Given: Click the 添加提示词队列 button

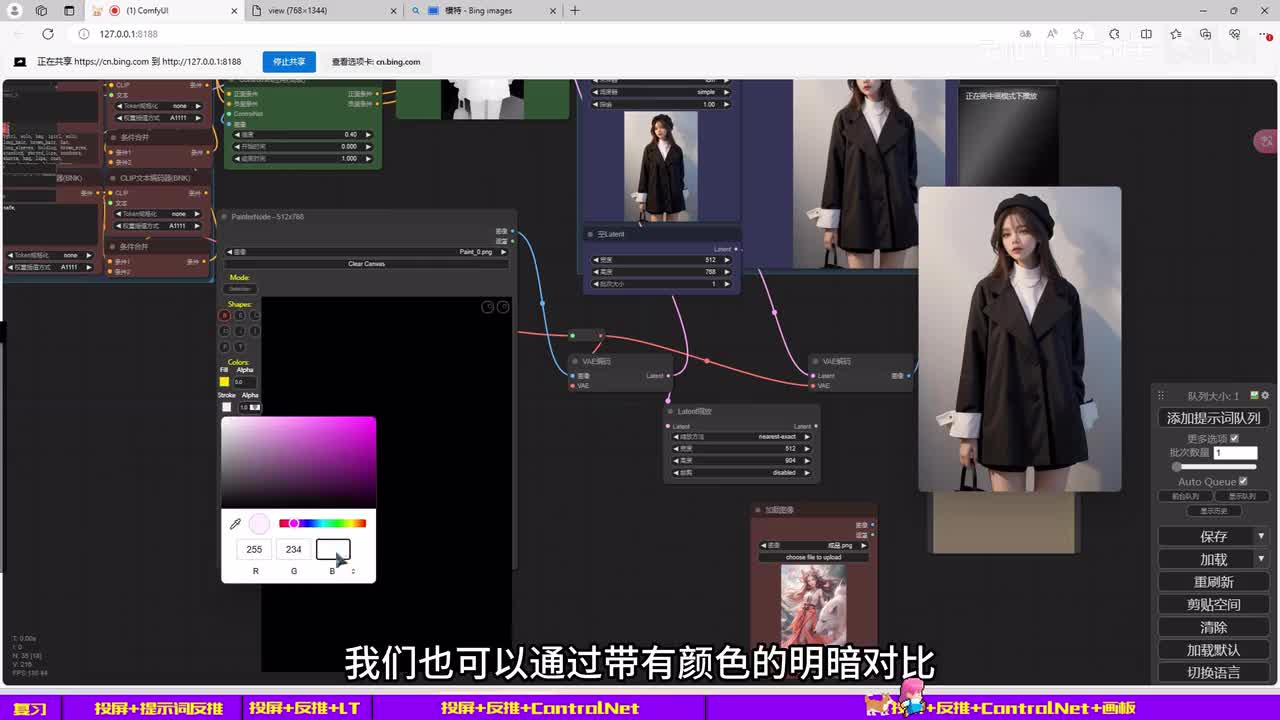Looking at the screenshot, I should click(1213, 418).
